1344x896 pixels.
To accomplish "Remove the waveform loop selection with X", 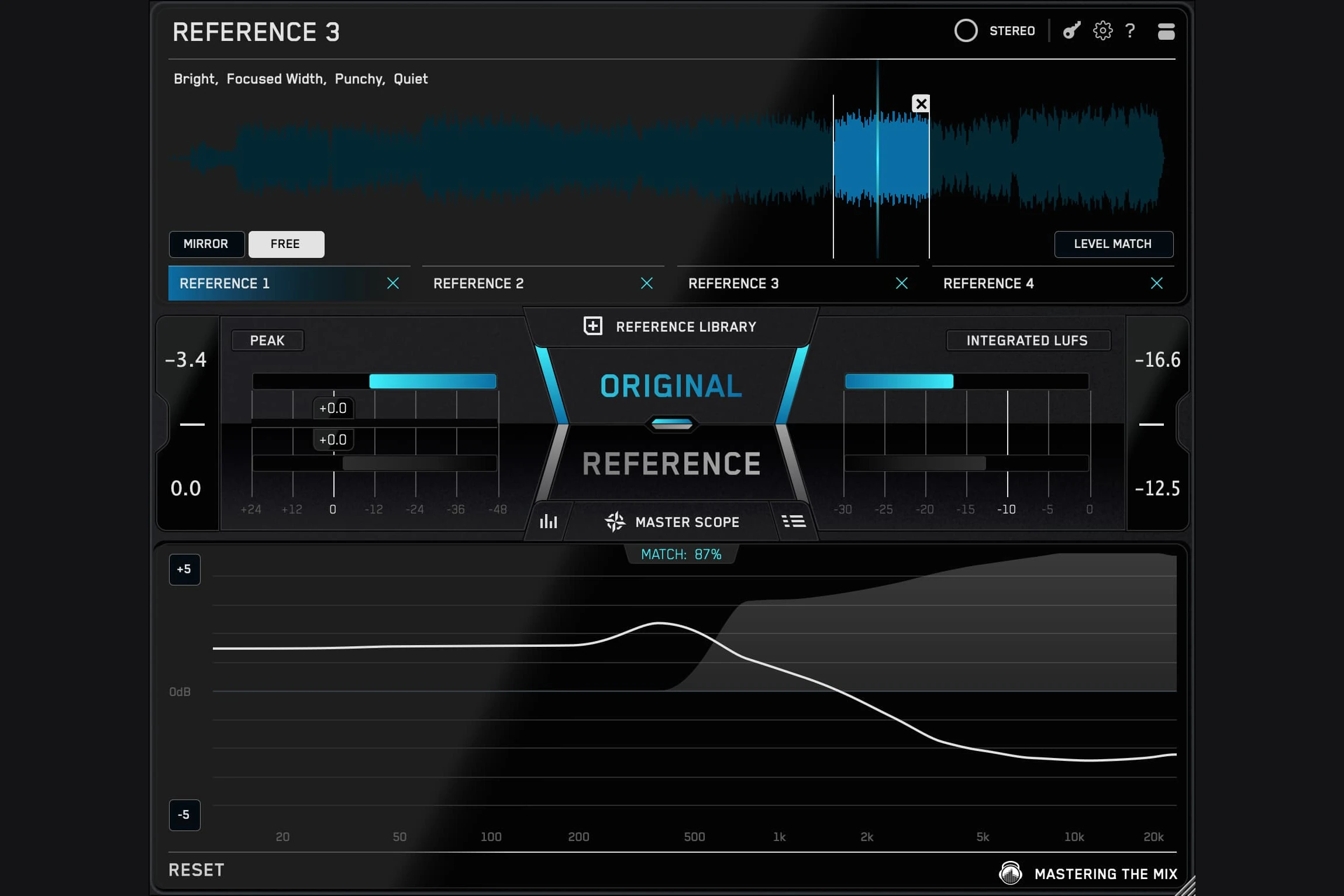I will tap(921, 104).
